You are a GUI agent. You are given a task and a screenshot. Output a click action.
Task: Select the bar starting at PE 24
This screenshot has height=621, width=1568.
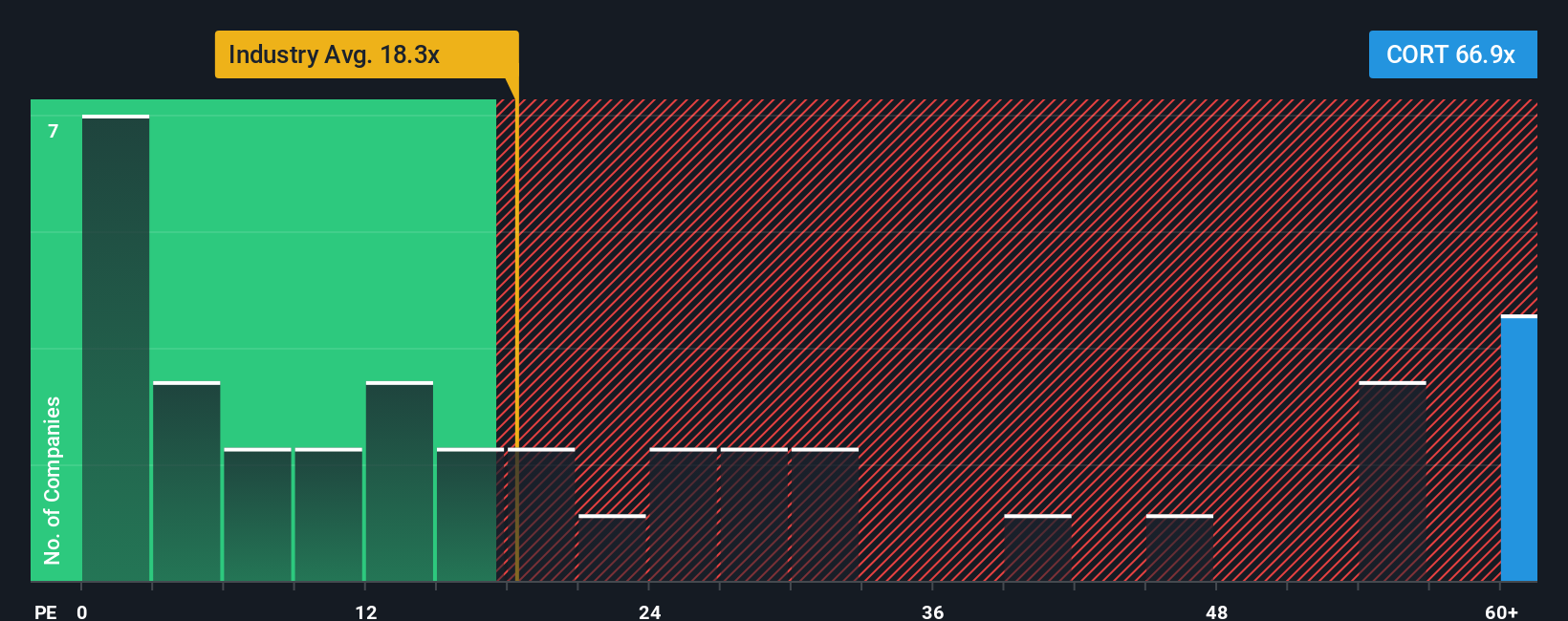[684, 515]
